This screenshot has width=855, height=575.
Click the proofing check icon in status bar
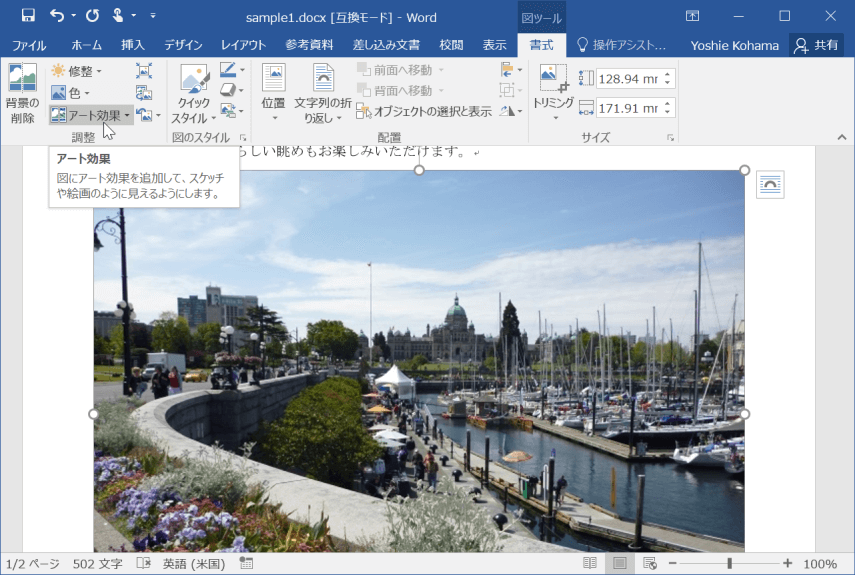click(143, 564)
